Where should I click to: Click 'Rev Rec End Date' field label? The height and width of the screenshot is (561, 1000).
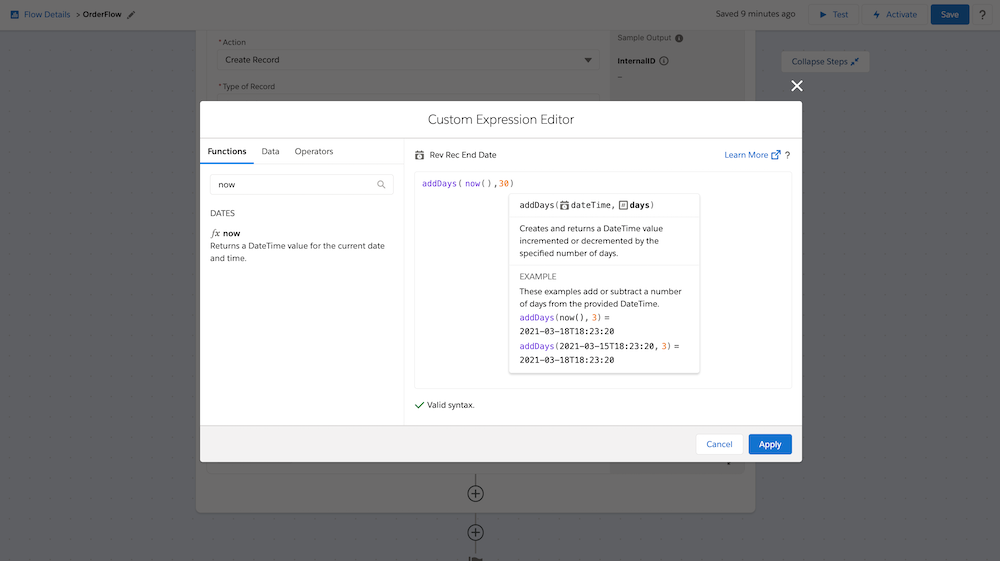(463, 155)
